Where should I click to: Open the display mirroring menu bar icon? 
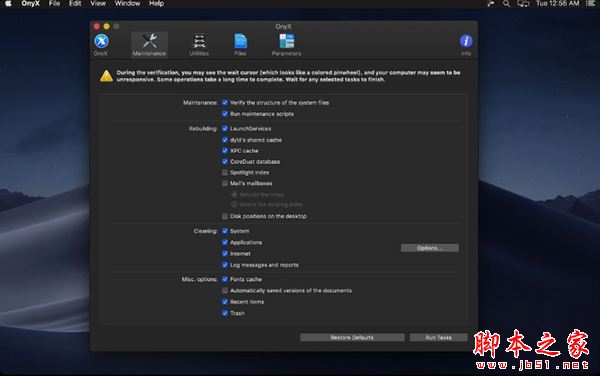pyautogui.click(x=523, y=4)
